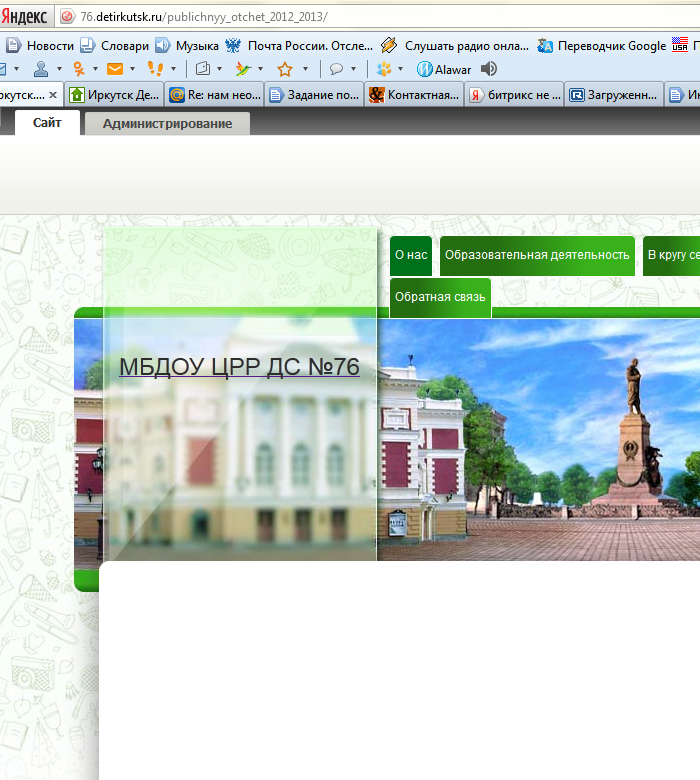Click the speech bubble chat icon
This screenshot has width=700, height=780.
coord(337,69)
